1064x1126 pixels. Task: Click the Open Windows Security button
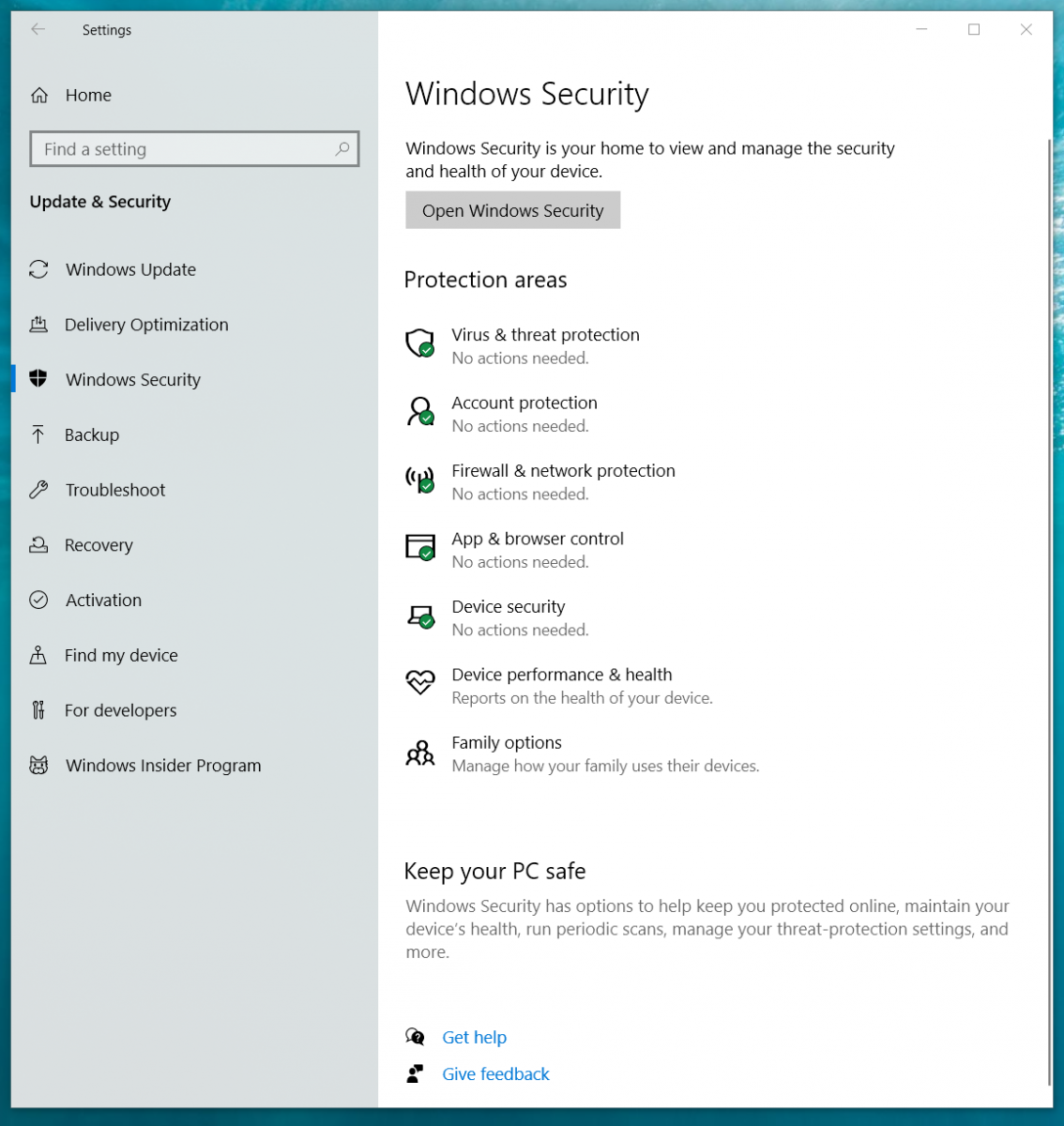point(512,210)
